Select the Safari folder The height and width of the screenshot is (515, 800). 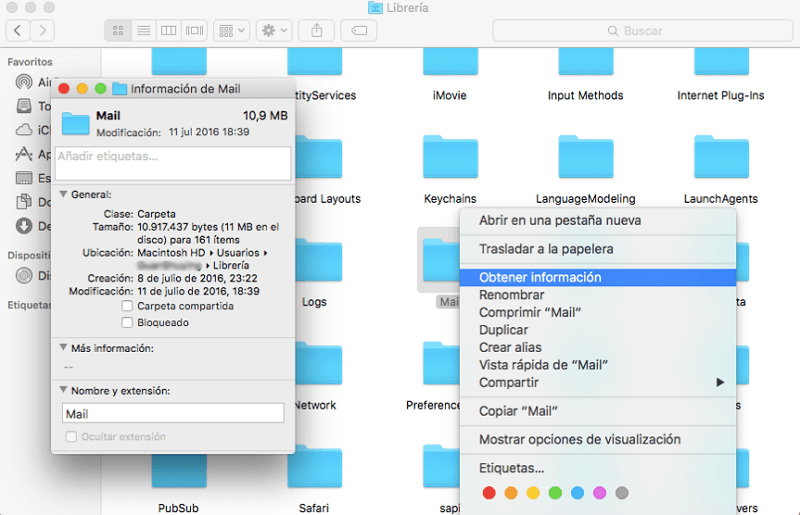314,466
